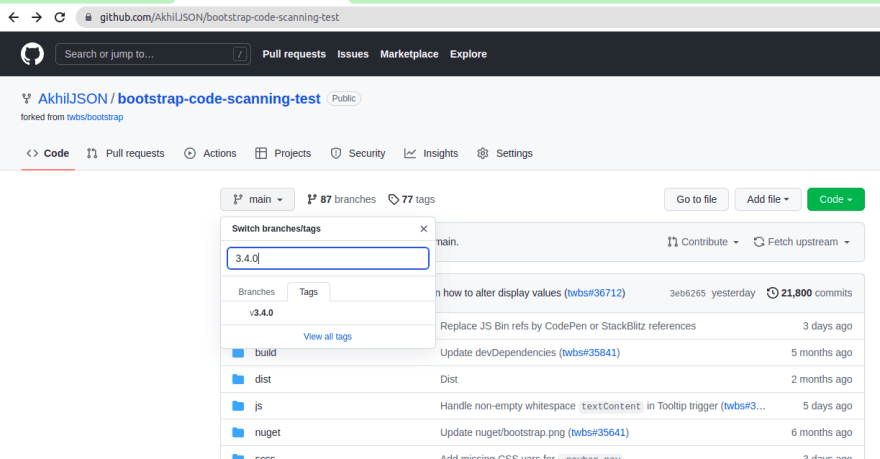Click Issues in top navigation
Image resolution: width=880 pixels, height=459 pixels.
coord(353,54)
